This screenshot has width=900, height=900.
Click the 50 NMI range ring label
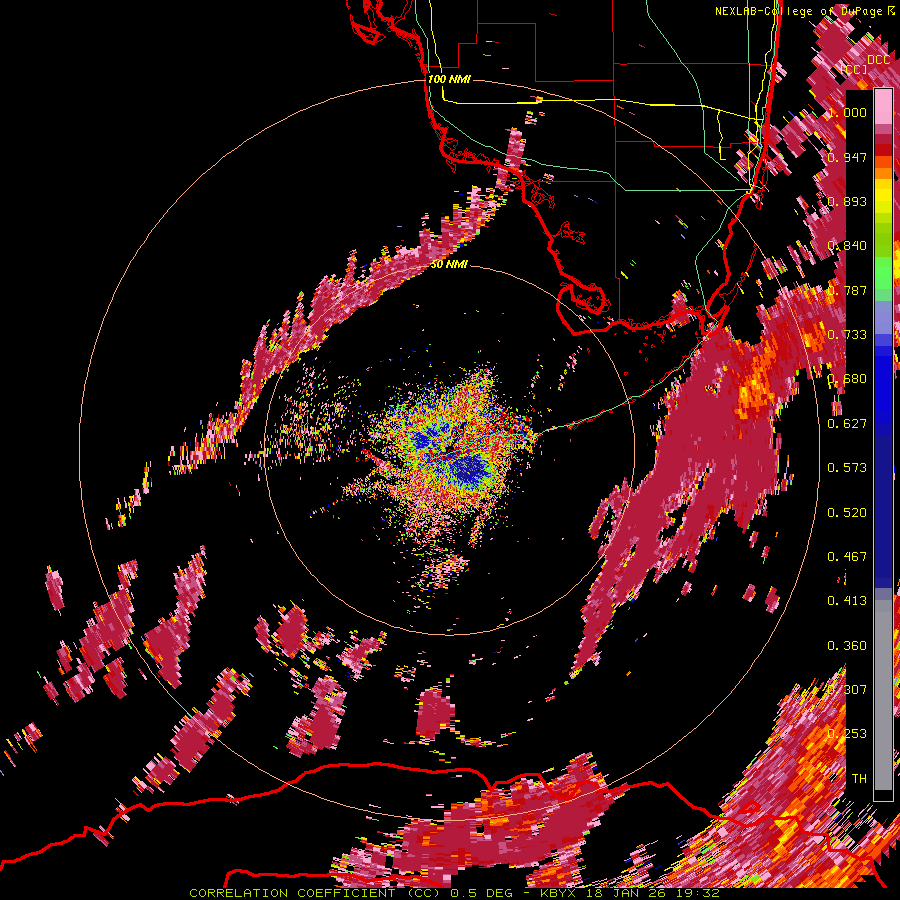(x=449, y=264)
